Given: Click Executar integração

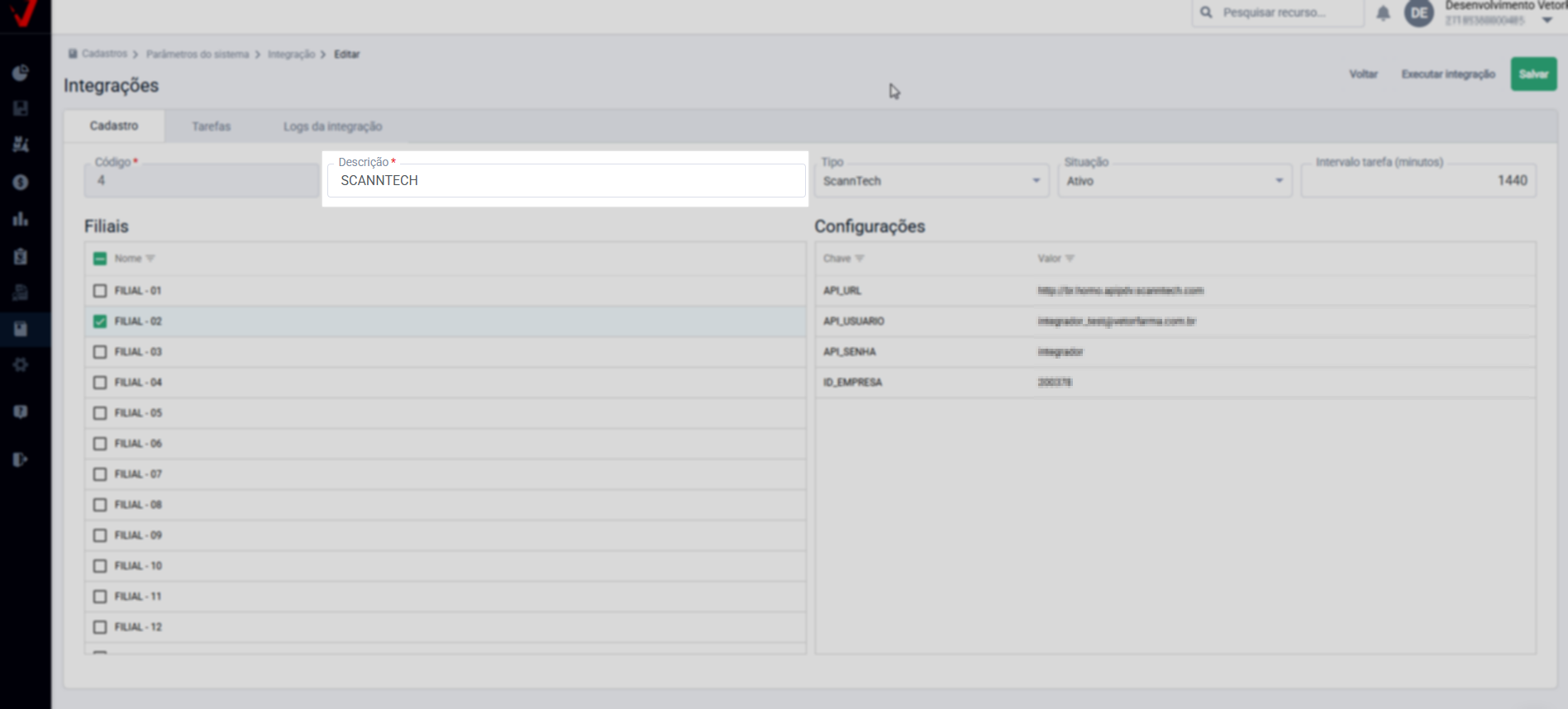Looking at the screenshot, I should click(1448, 74).
